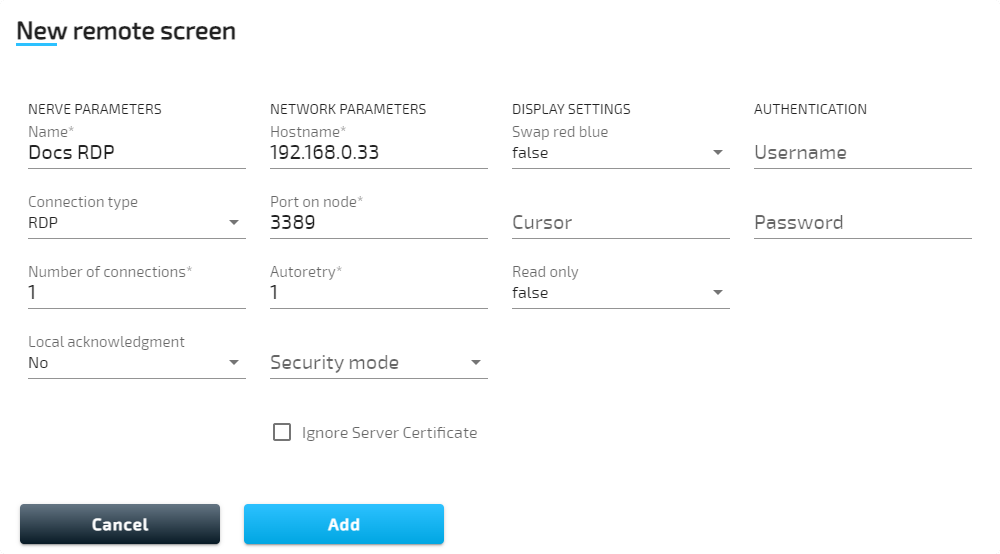Viewport: 1000px width, 554px height.
Task: Select the Password input field
Action: click(862, 223)
